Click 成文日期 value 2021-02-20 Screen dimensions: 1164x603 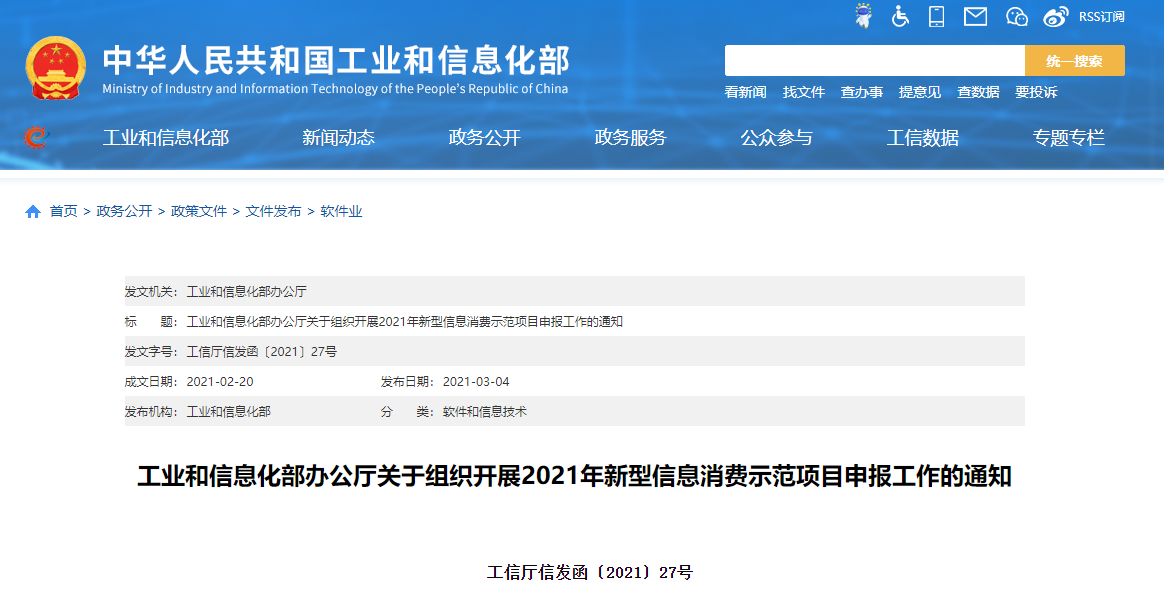220,382
